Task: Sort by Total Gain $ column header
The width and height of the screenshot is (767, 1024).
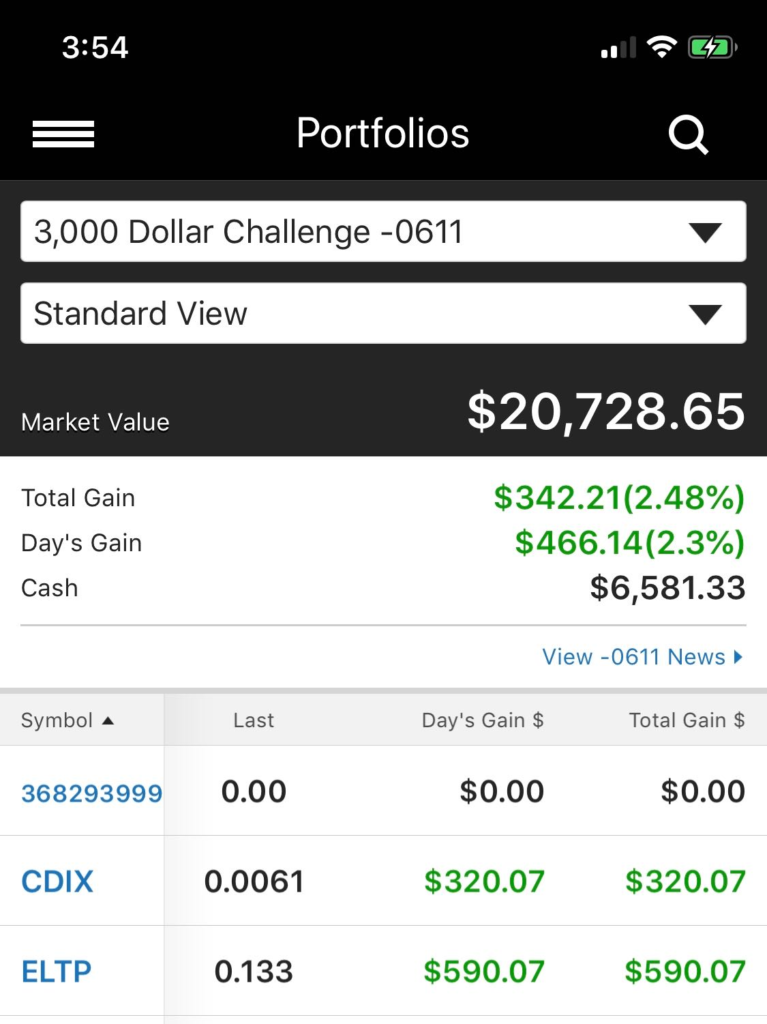Action: click(687, 720)
